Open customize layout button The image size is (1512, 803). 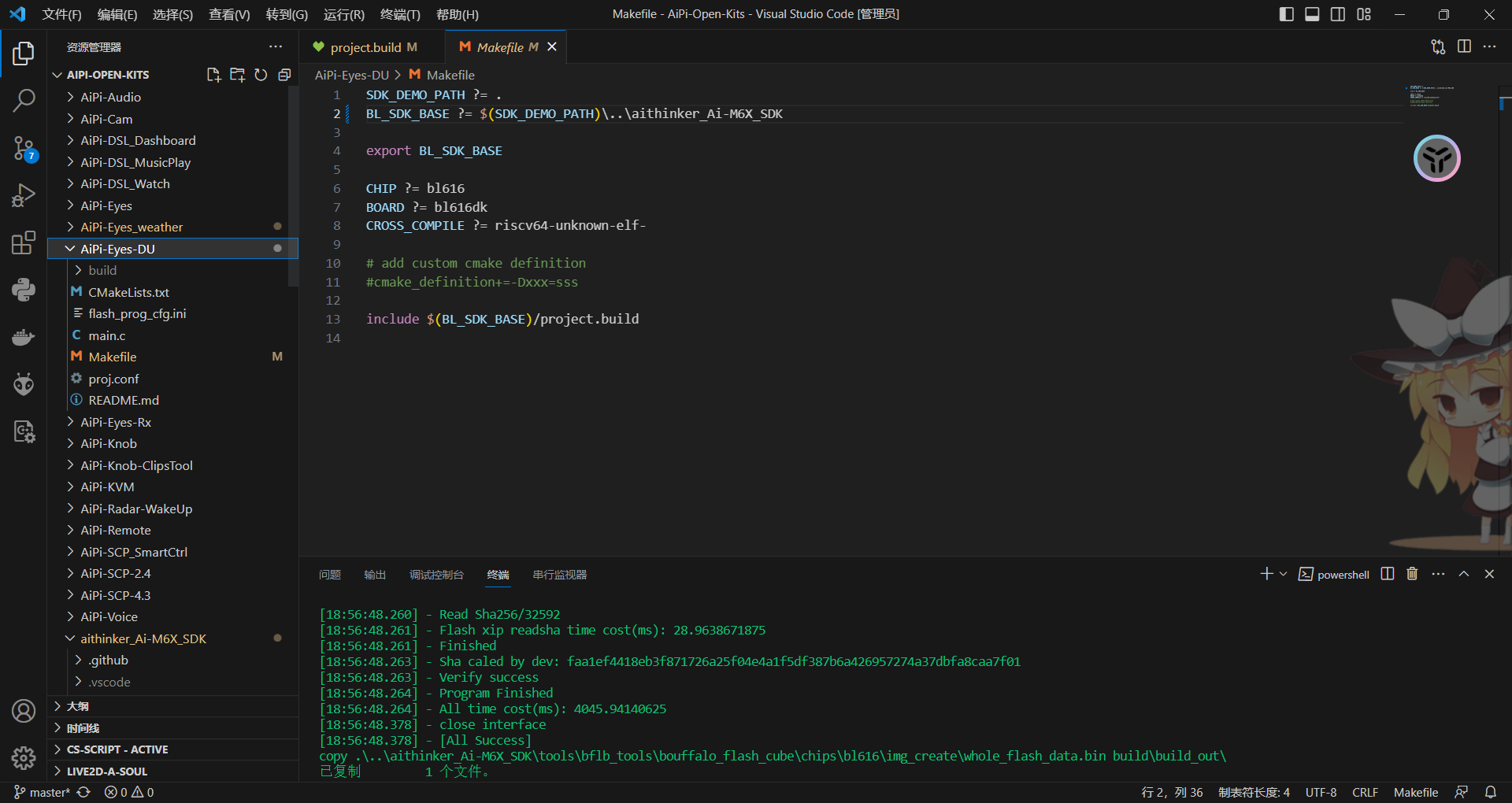pos(1364,14)
